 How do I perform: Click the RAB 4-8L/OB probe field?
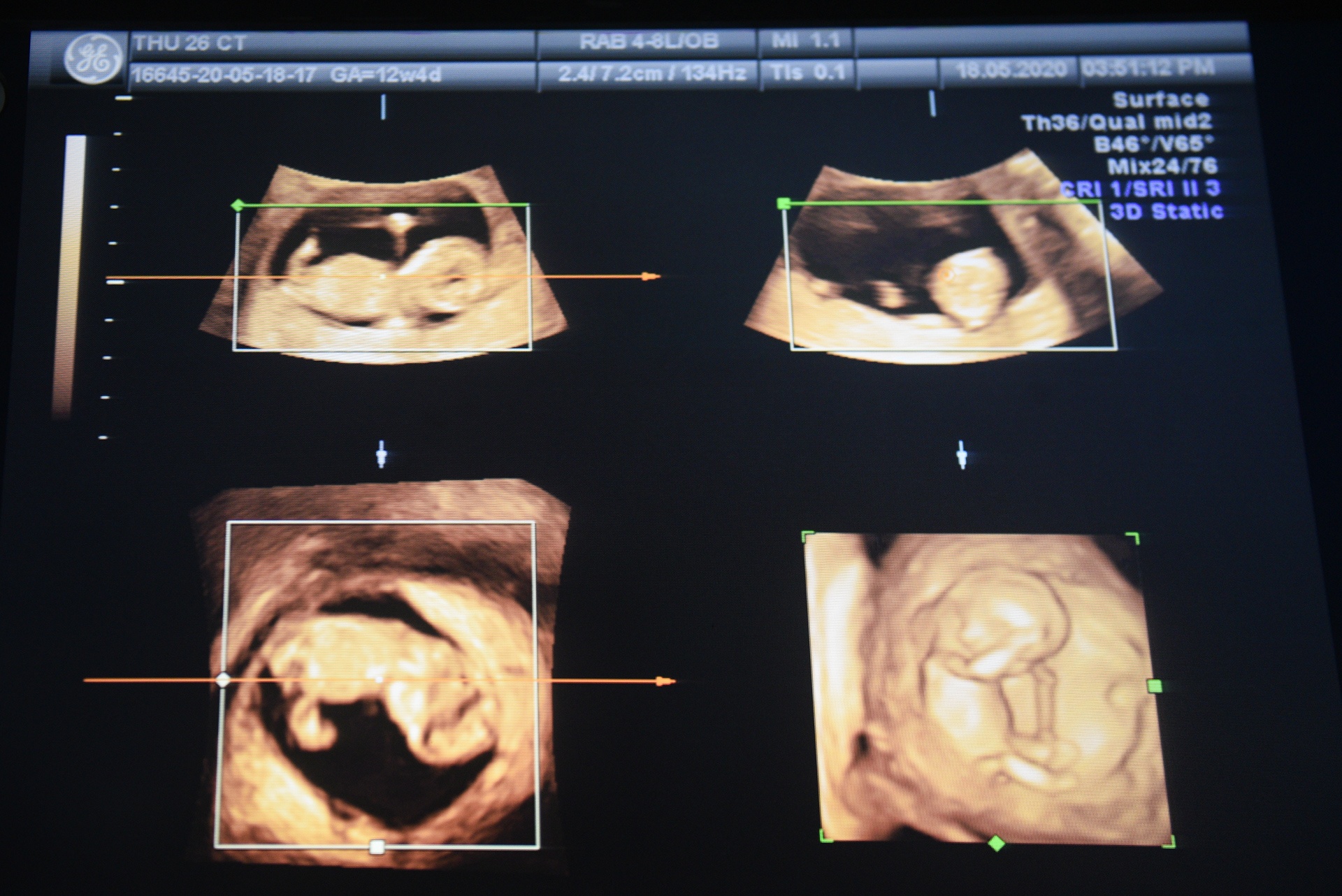coord(648,42)
